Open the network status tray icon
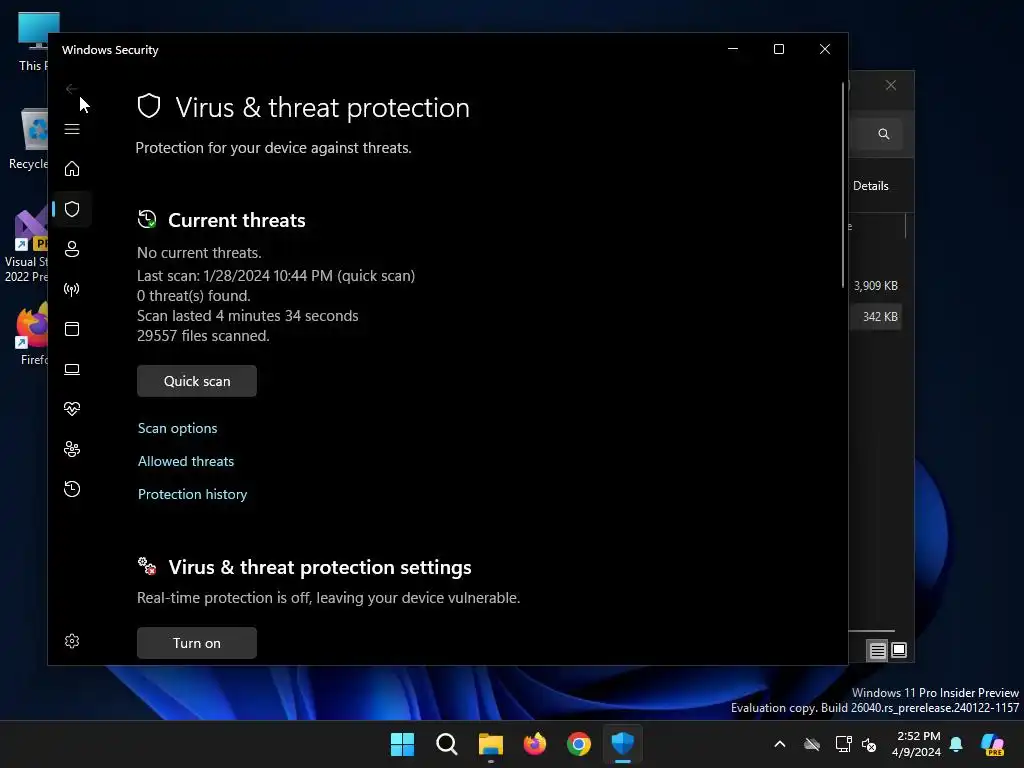This screenshot has height=768, width=1024. click(843, 744)
